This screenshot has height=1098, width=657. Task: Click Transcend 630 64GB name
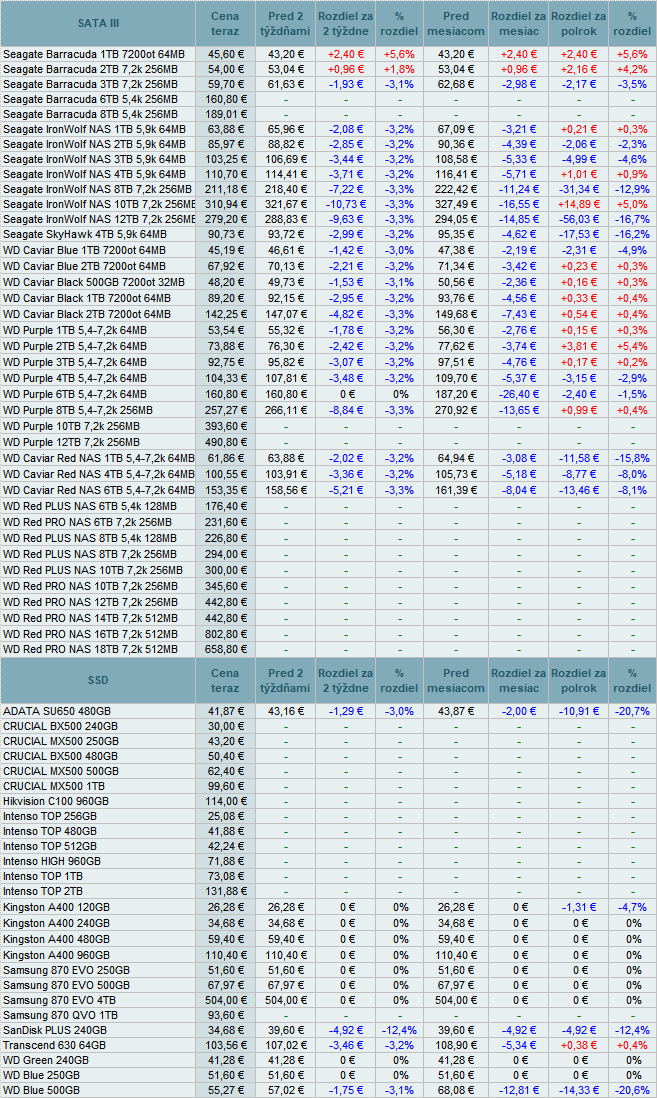tap(54, 1045)
